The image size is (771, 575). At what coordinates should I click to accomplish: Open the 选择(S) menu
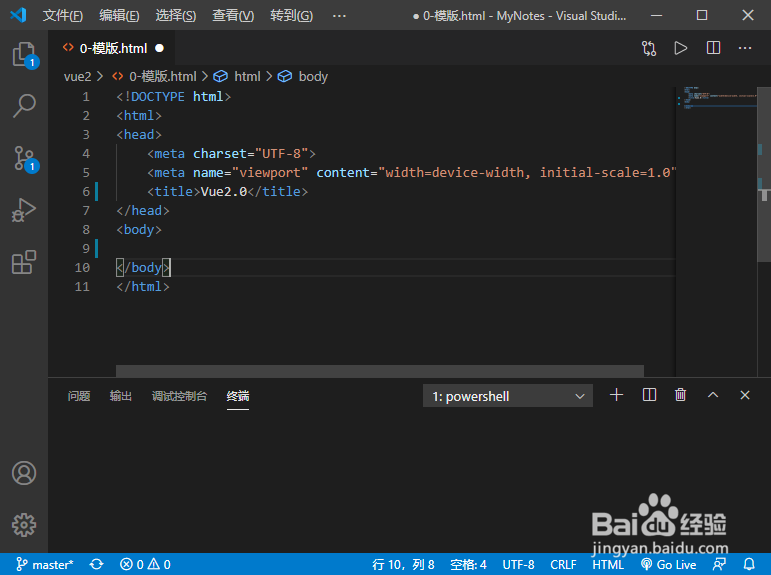pos(176,16)
